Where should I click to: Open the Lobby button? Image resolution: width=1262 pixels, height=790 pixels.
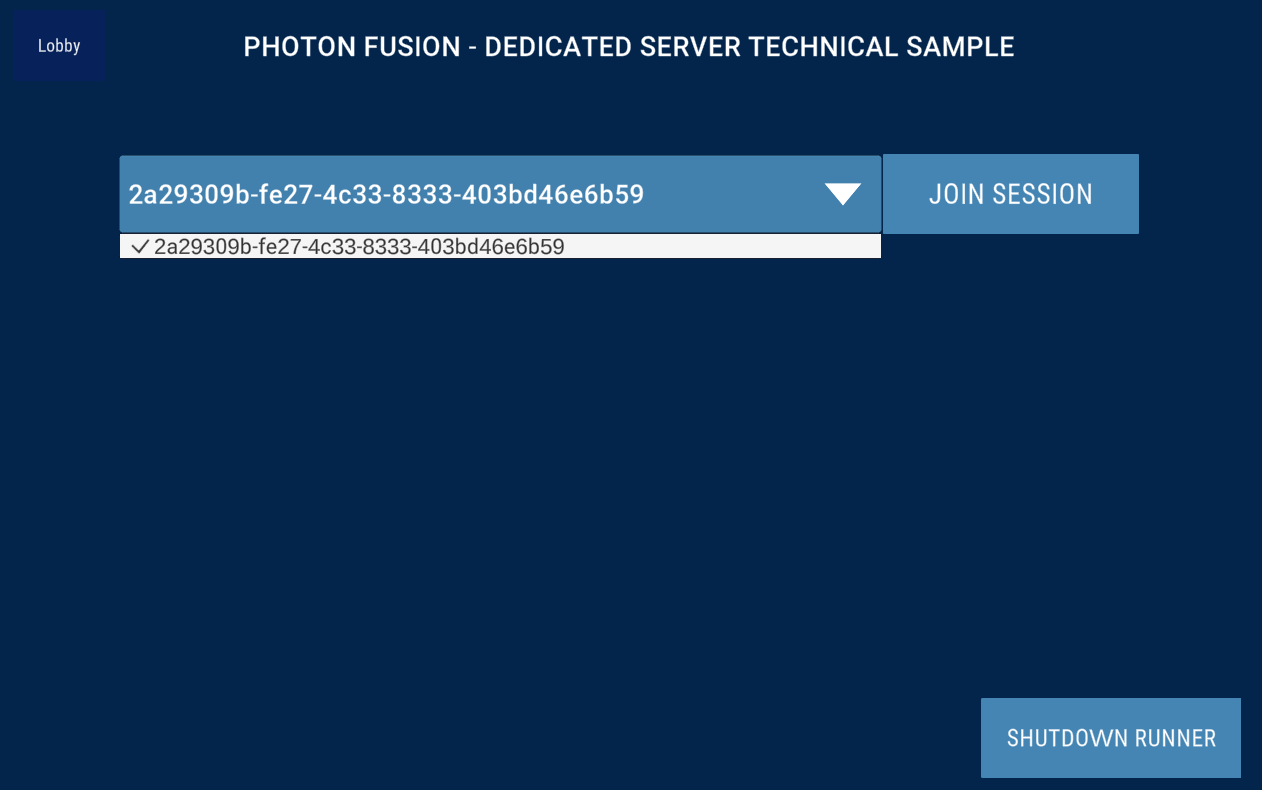point(59,46)
